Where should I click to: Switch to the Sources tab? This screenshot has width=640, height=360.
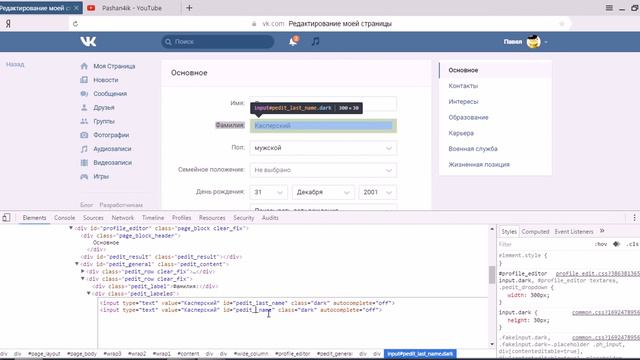(93, 218)
